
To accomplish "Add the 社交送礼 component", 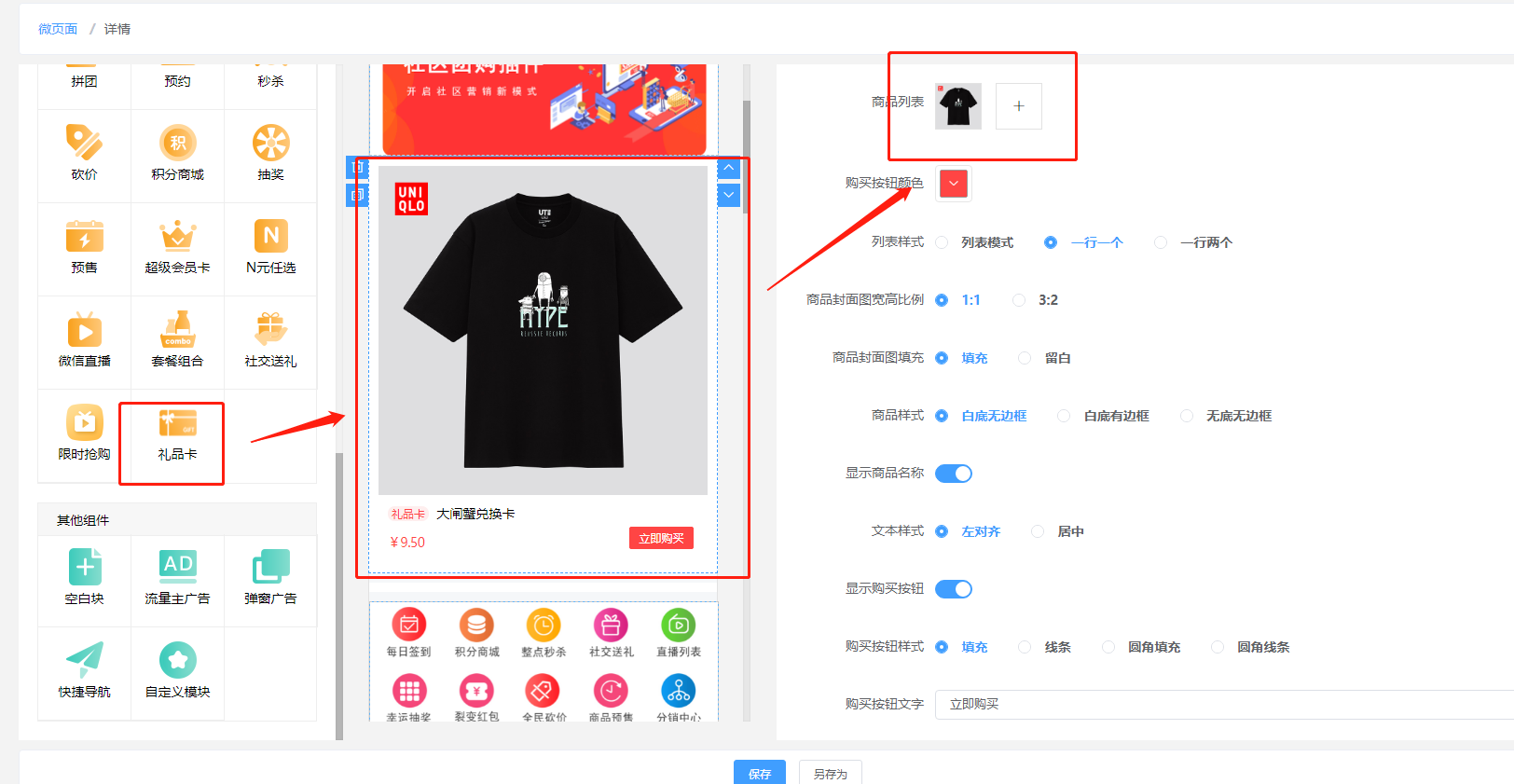I will 270,342.
